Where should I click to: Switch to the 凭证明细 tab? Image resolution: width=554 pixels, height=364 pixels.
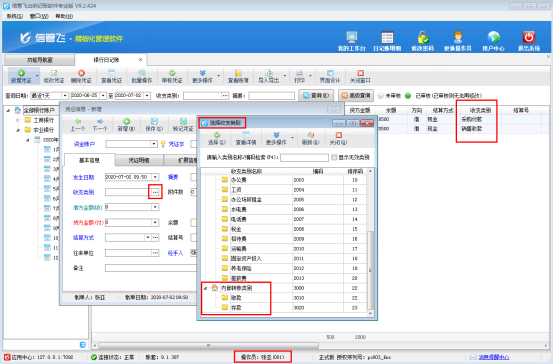[139, 160]
